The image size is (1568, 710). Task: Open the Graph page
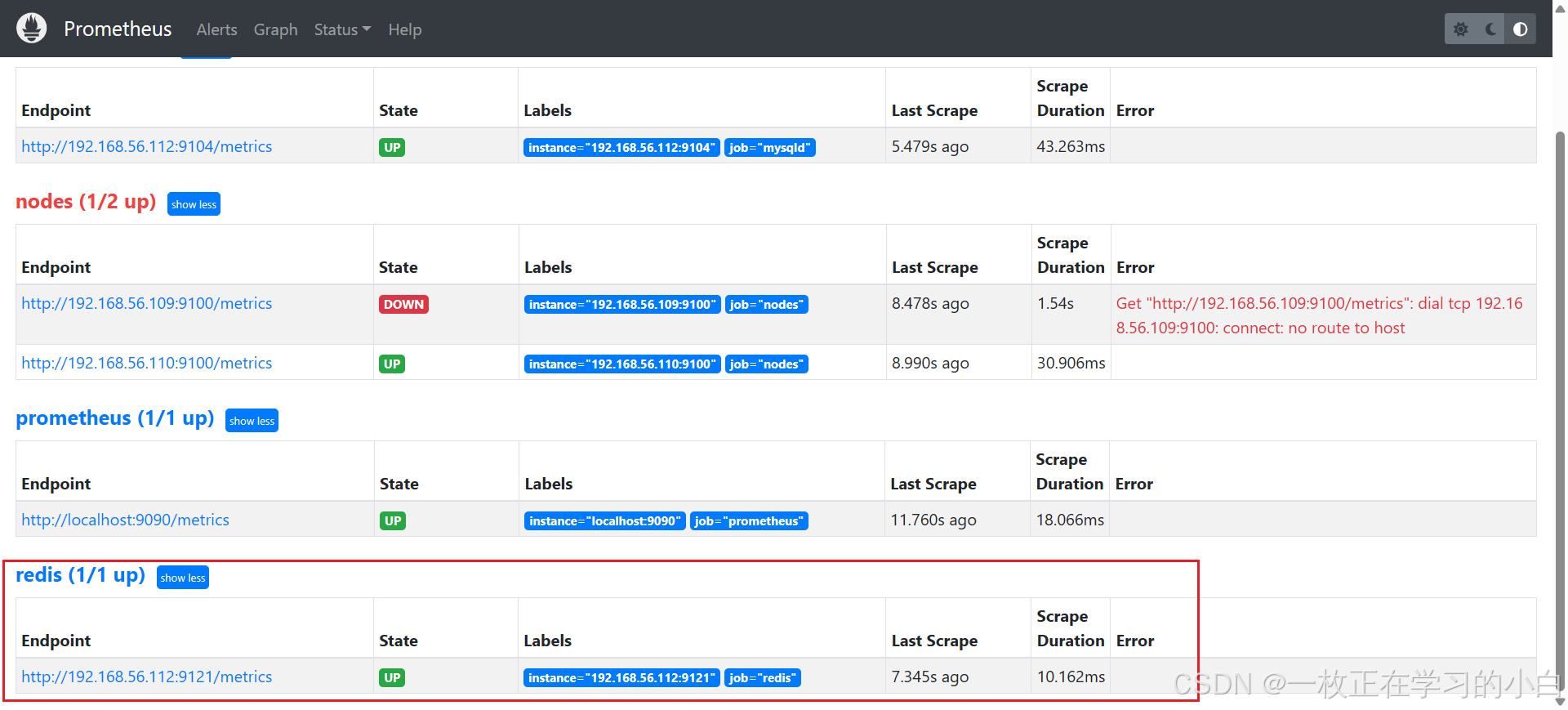[x=275, y=29]
